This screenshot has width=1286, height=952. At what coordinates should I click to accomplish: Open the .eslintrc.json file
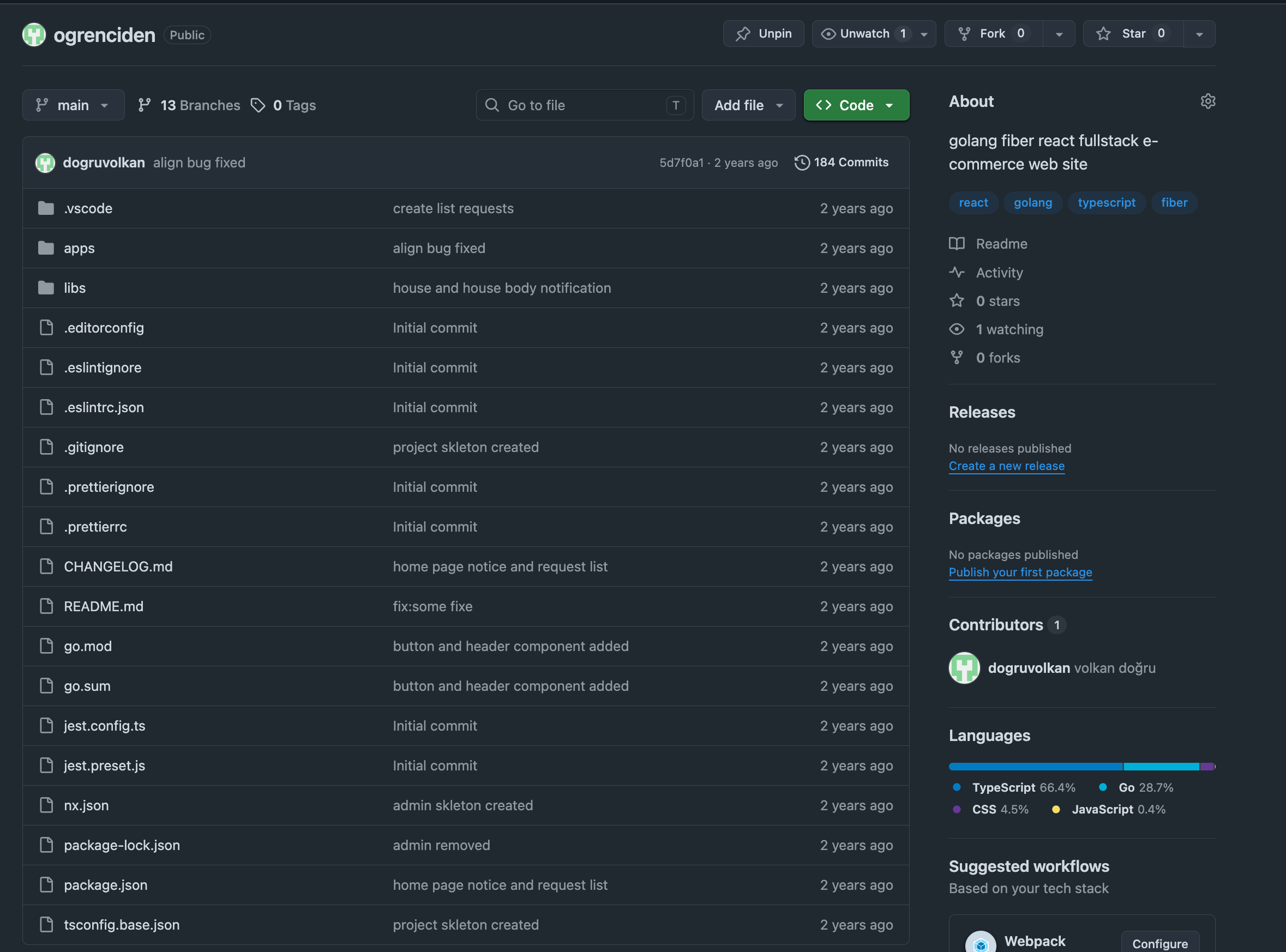click(104, 407)
